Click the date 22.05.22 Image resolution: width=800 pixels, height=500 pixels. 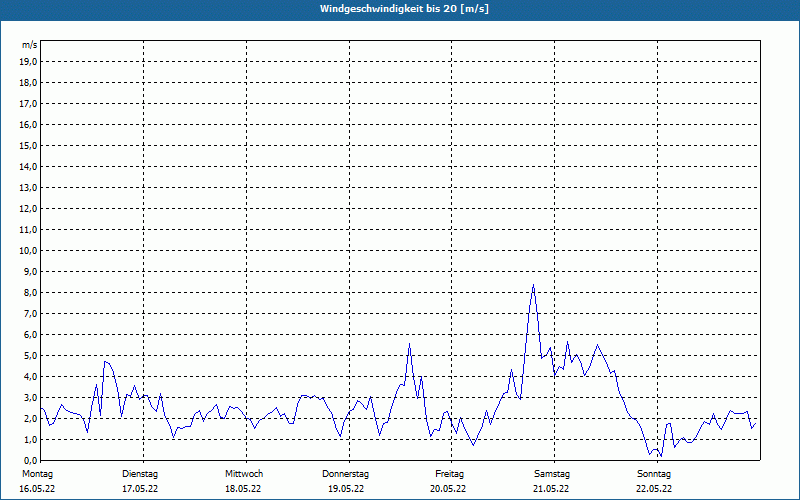pos(654,489)
